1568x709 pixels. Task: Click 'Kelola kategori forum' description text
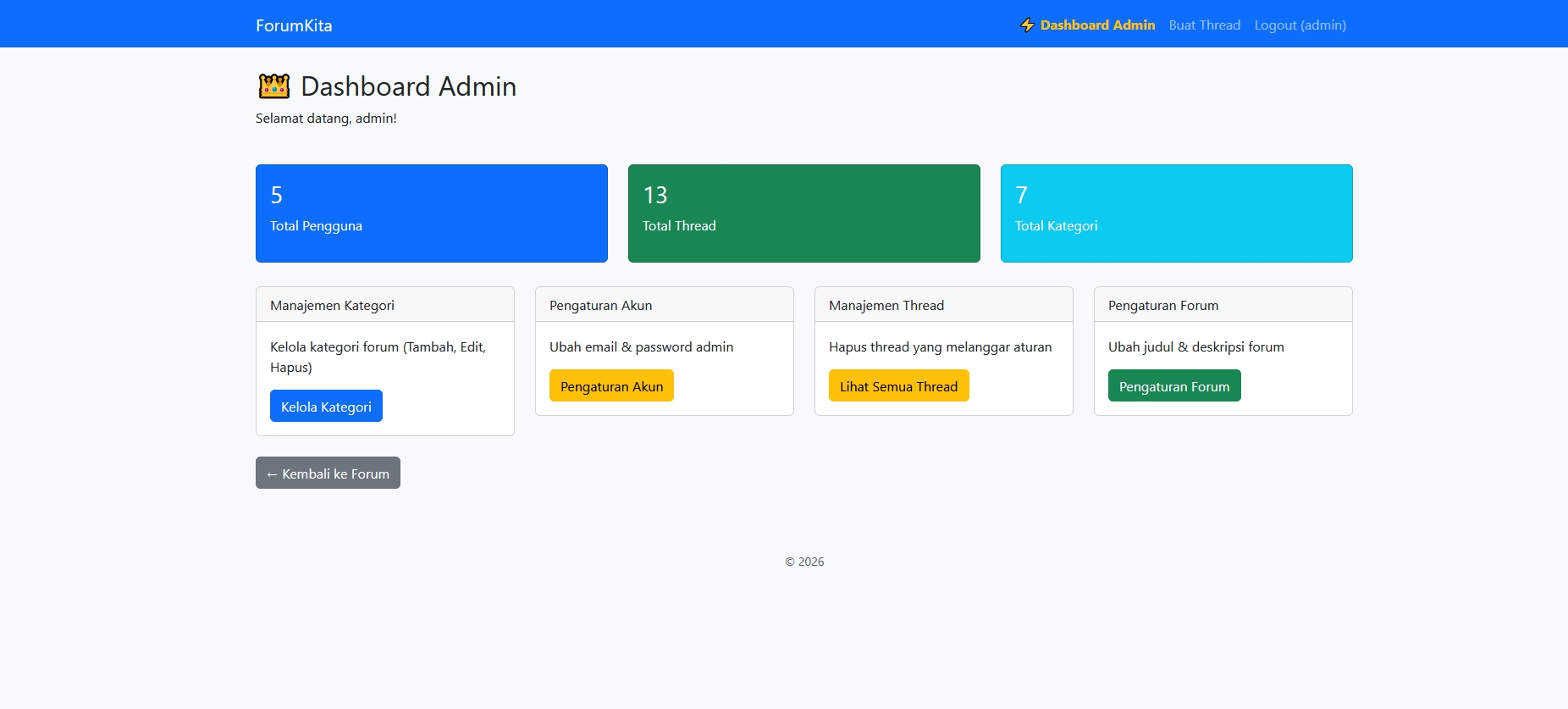pyautogui.click(x=378, y=357)
